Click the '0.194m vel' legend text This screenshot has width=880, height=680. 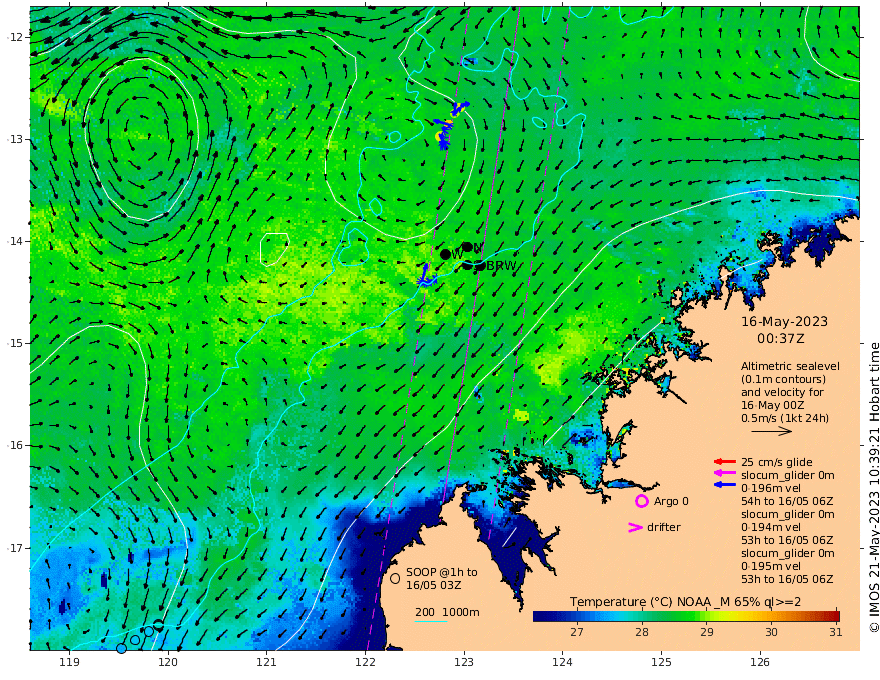(771, 527)
